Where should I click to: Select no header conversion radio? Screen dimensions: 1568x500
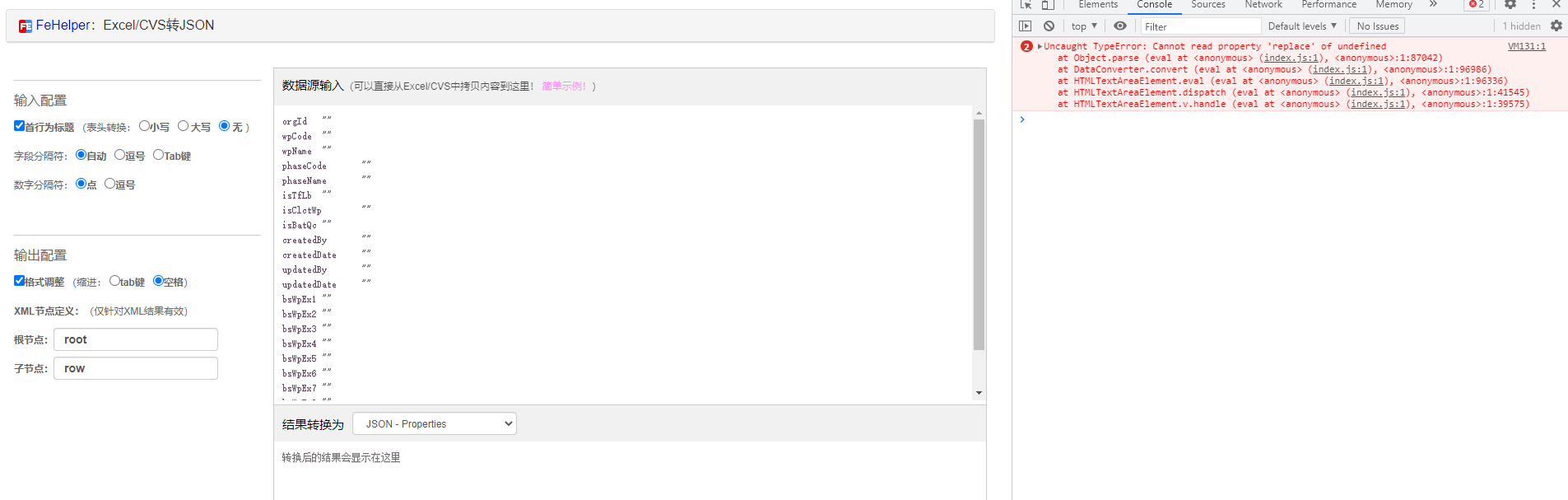(x=224, y=126)
